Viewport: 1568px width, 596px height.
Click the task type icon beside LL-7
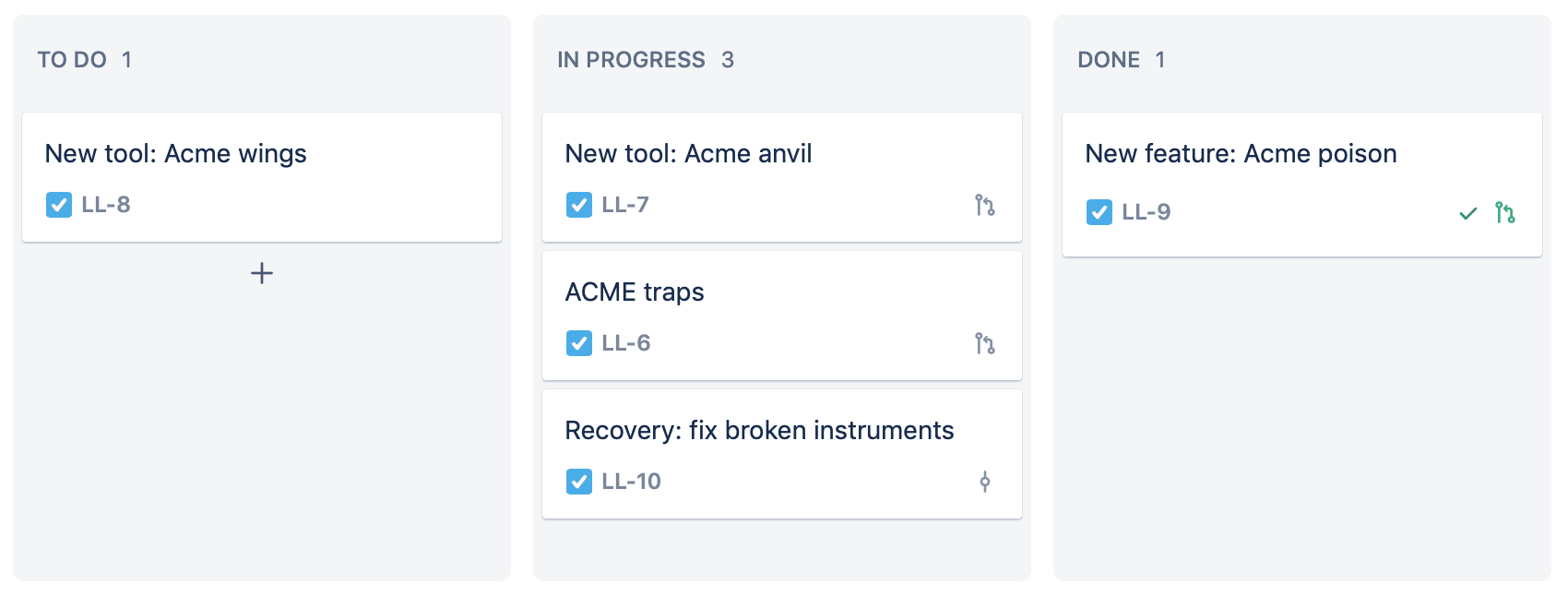(x=579, y=205)
